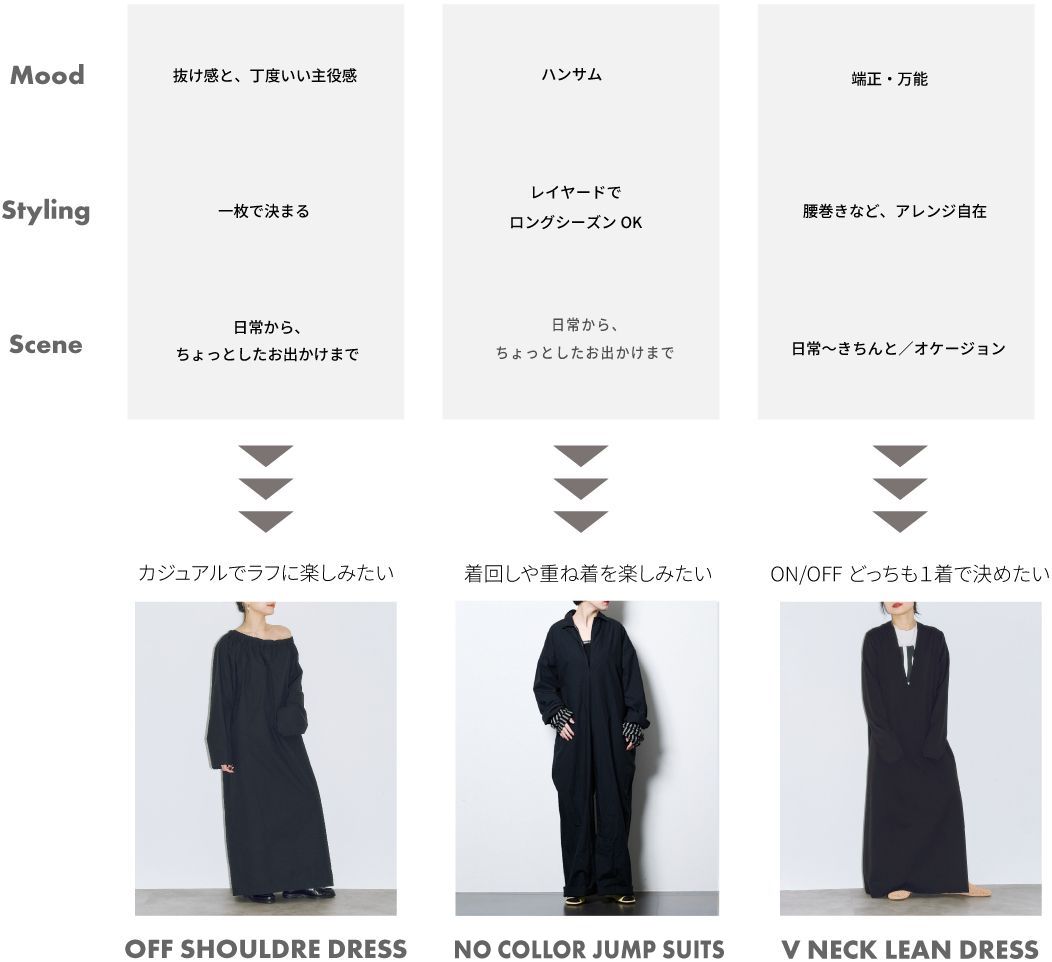This screenshot has height=962, width=1052.
Task: Click the Scene row label
Action: [46, 344]
